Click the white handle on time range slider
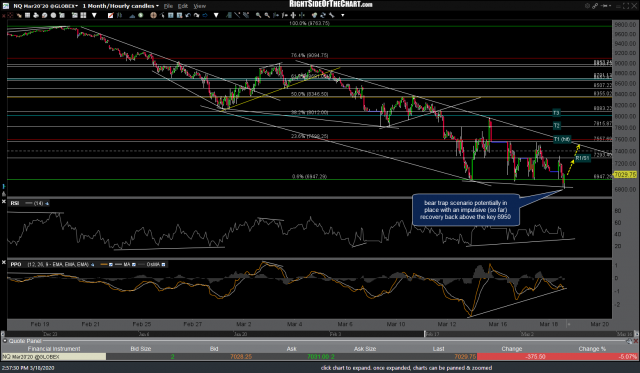640x373 pixels. pyautogui.click(x=425, y=334)
